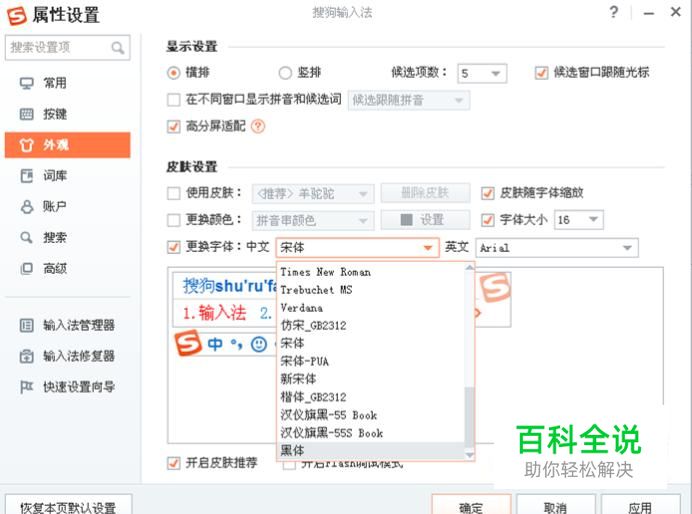Launch 输入法修复器 from sidebar
692x514 pixels.
click(68, 356)
